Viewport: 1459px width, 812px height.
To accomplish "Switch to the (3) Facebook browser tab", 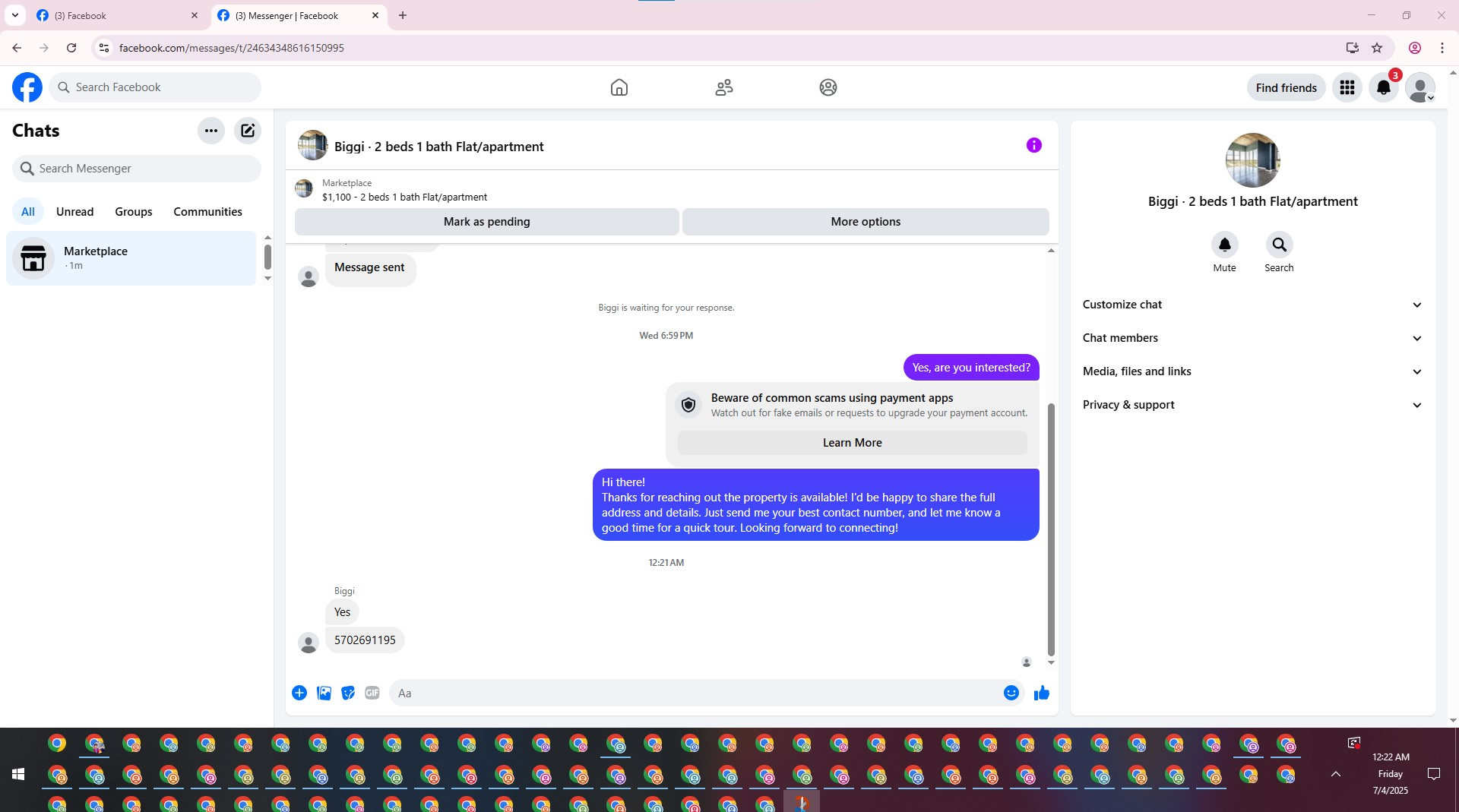I will point(118,15).
